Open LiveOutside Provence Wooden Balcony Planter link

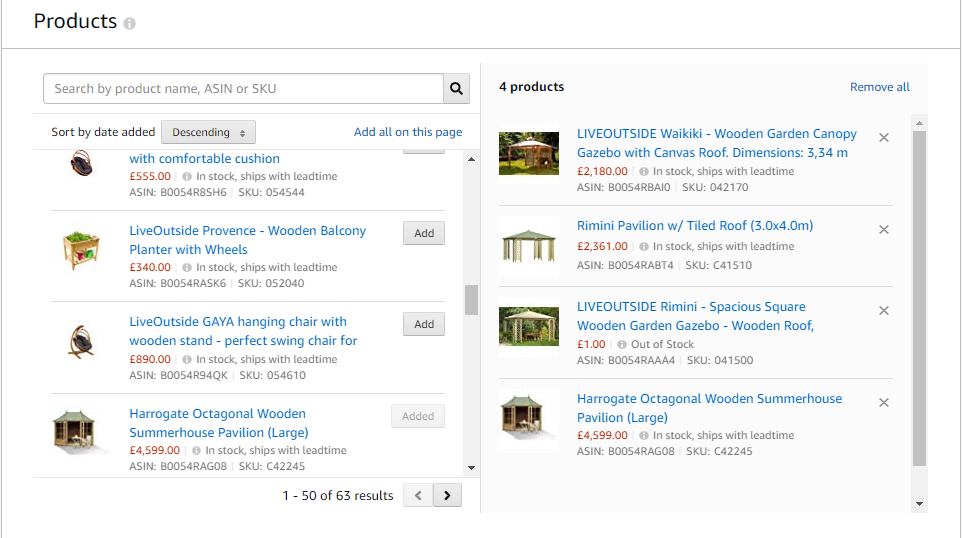(247, 240)
